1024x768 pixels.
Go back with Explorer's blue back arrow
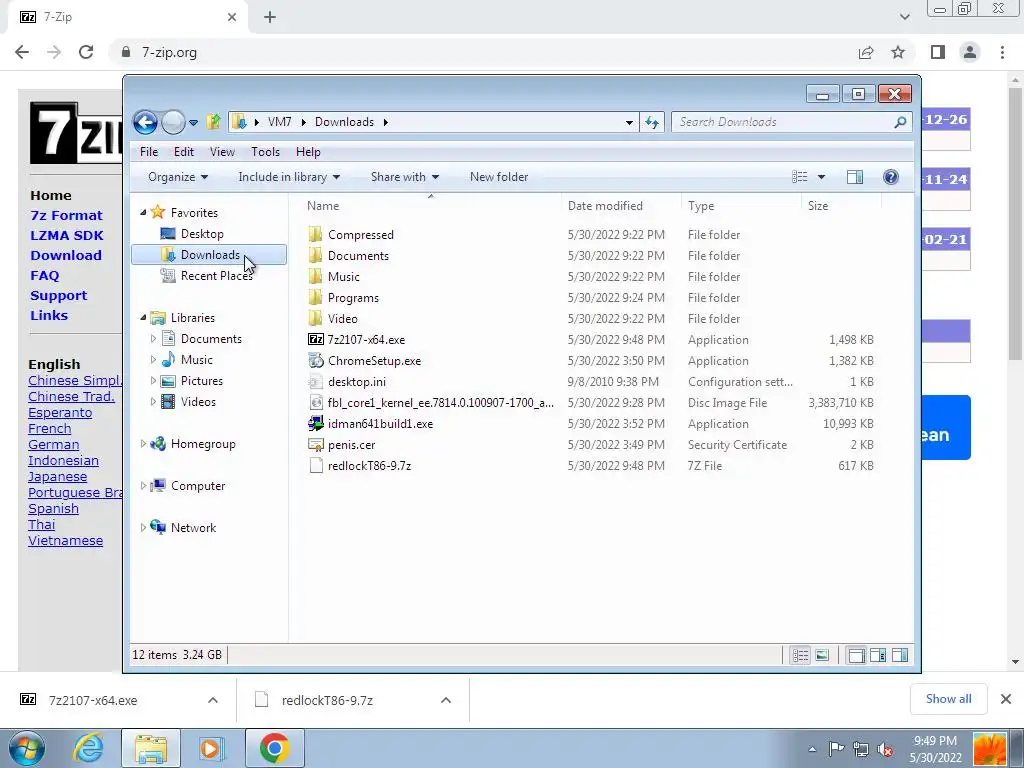coord(145,122)
